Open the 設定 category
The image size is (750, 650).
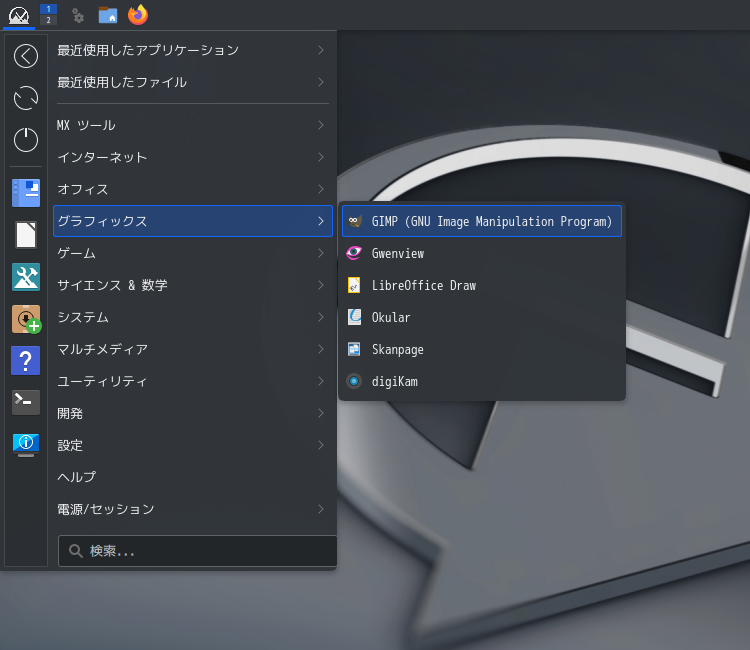(x=193, y=445)
